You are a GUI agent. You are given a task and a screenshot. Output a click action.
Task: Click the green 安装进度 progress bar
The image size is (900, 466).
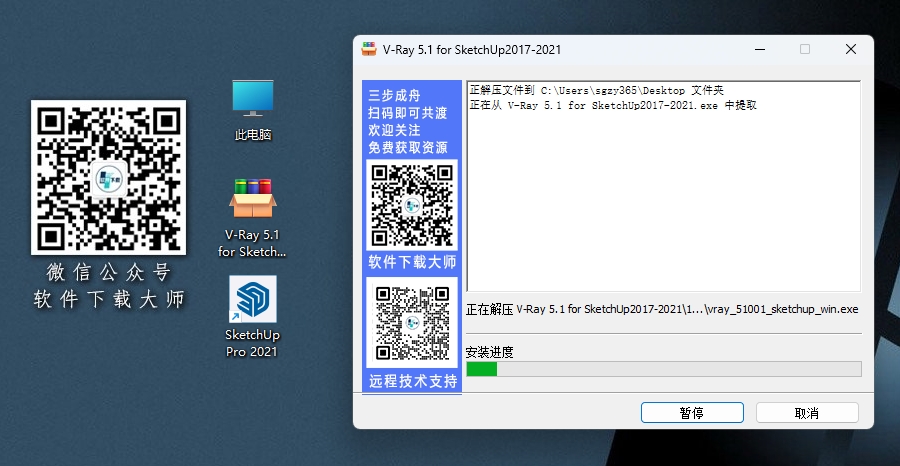(x=664, y=369)
